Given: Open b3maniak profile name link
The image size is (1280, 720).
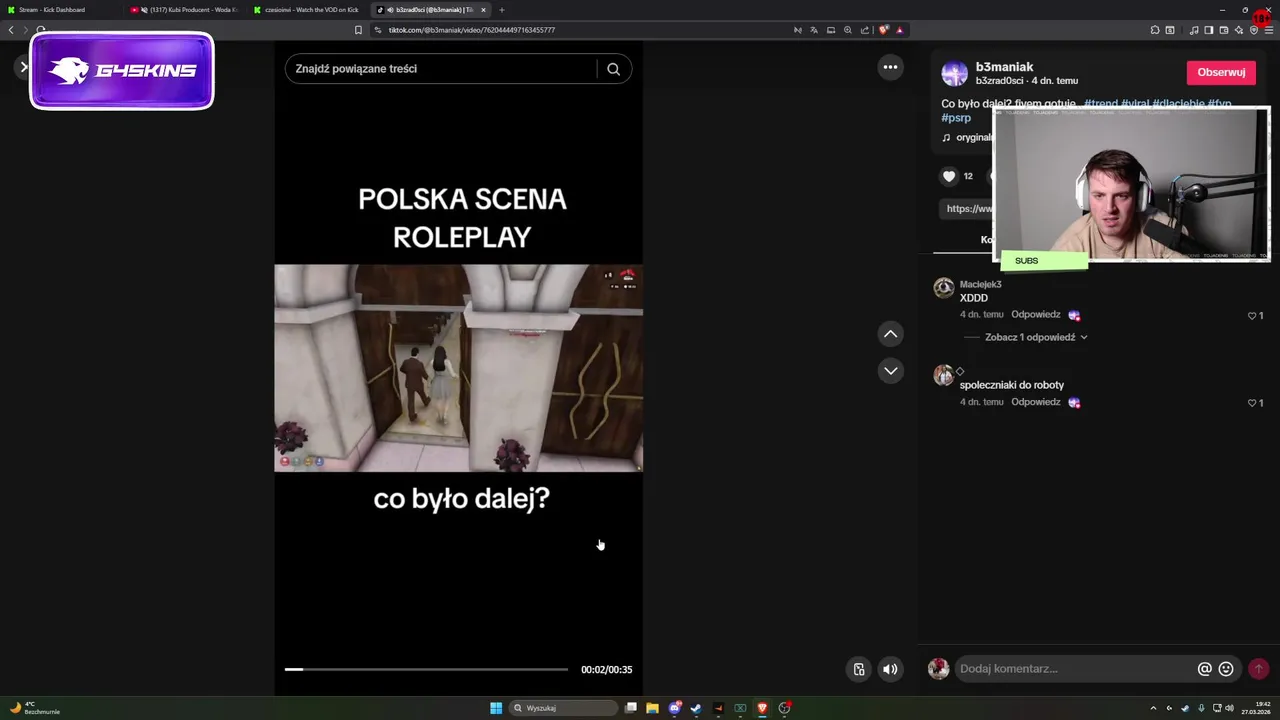Looking at the screenshot, I should tap(1004, 67).
